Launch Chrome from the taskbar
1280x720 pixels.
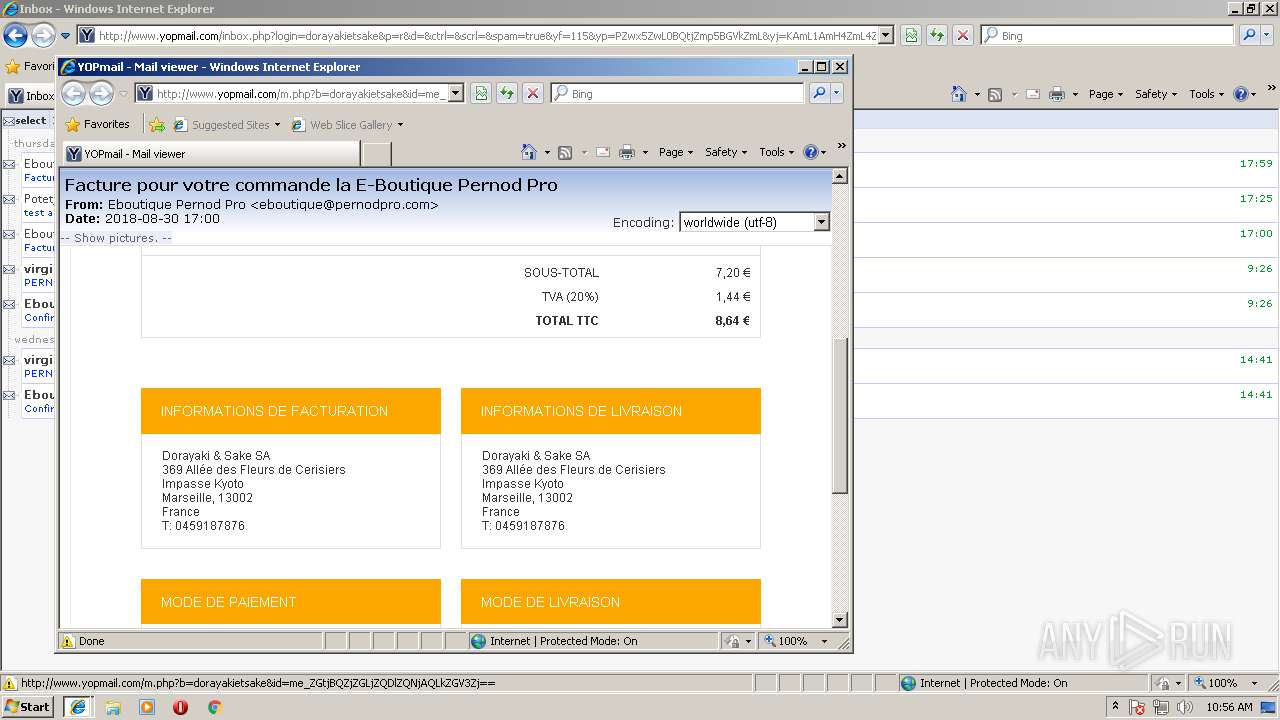click(x=214, y=707)
